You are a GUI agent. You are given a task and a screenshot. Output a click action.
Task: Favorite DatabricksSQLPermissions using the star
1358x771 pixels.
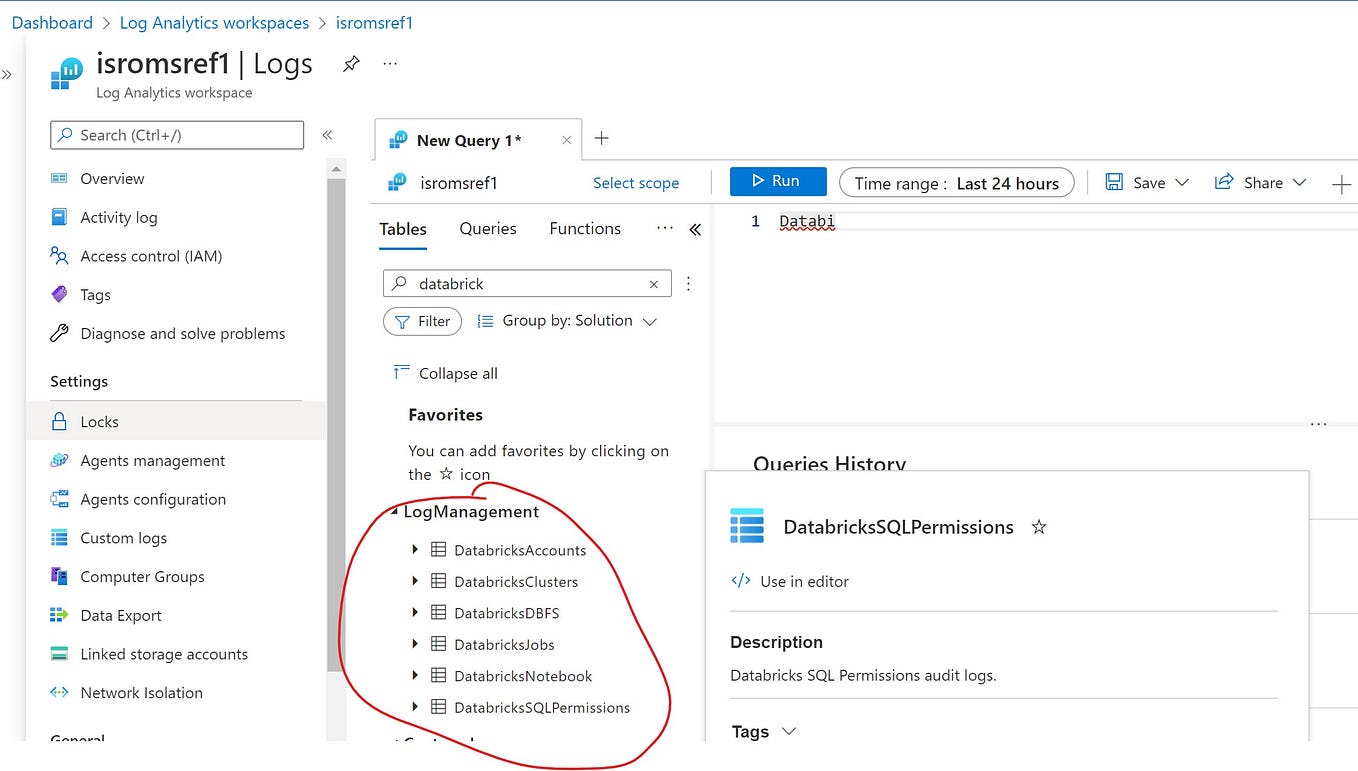[1038, 527]
